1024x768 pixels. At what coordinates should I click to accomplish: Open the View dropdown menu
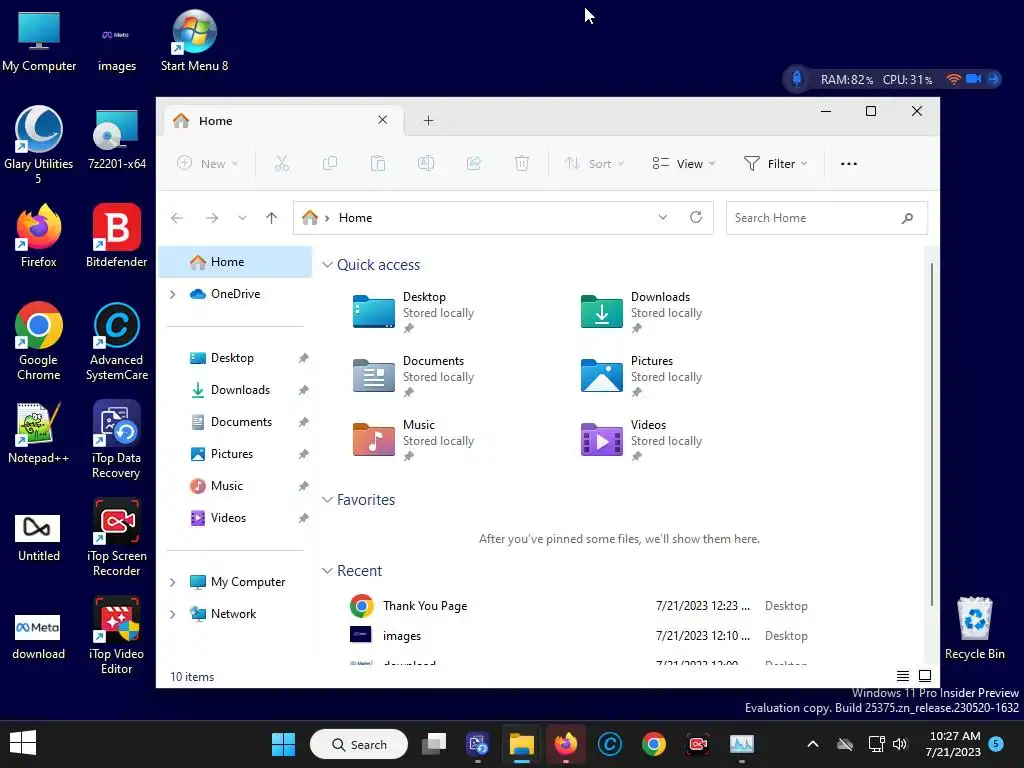point(684,163)
